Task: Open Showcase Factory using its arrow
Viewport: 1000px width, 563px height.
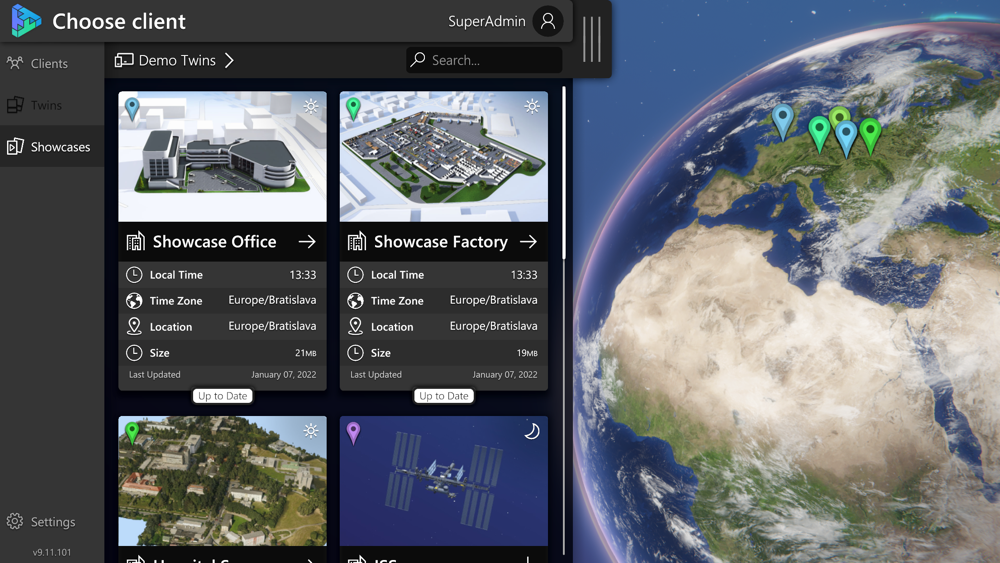Action: tap(528, 242)
